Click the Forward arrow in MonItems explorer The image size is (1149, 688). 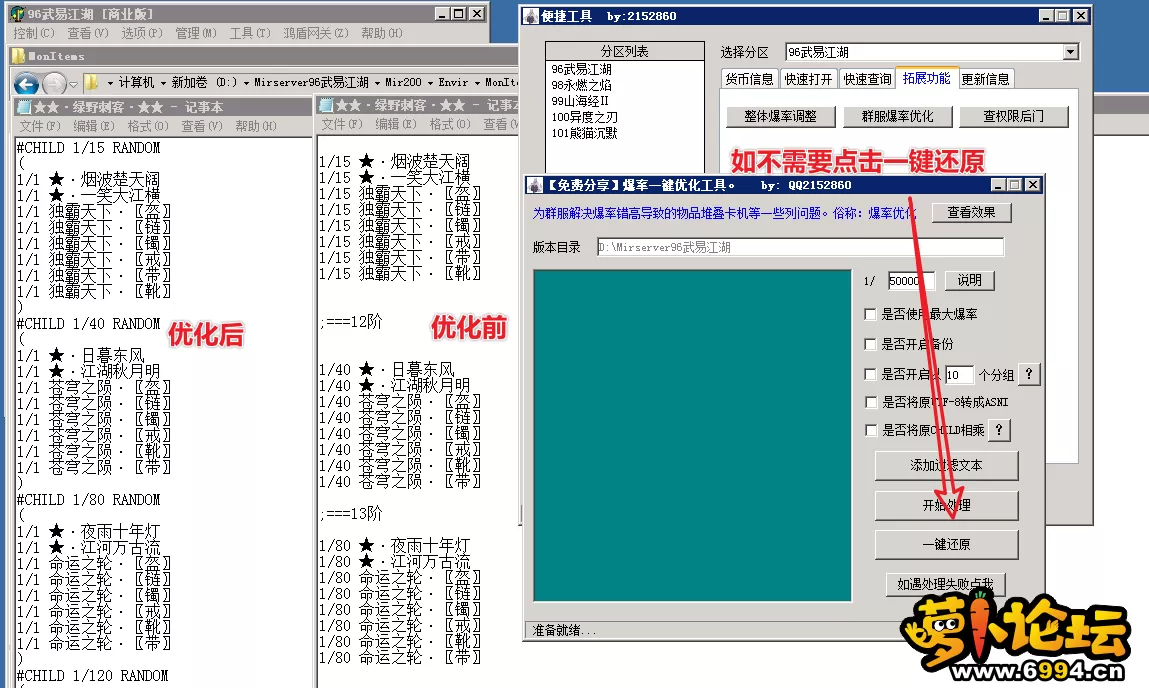point(55,83)
